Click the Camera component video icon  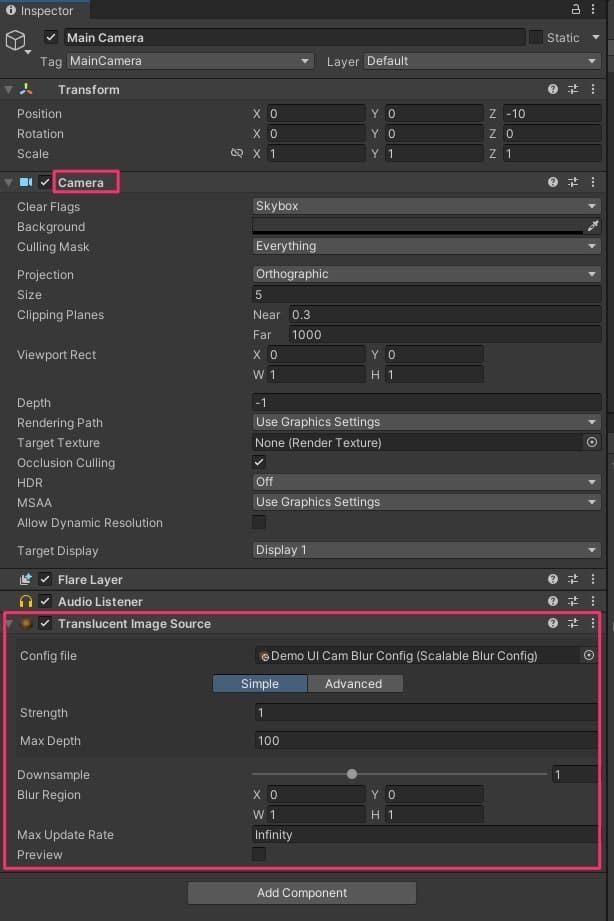26,182
